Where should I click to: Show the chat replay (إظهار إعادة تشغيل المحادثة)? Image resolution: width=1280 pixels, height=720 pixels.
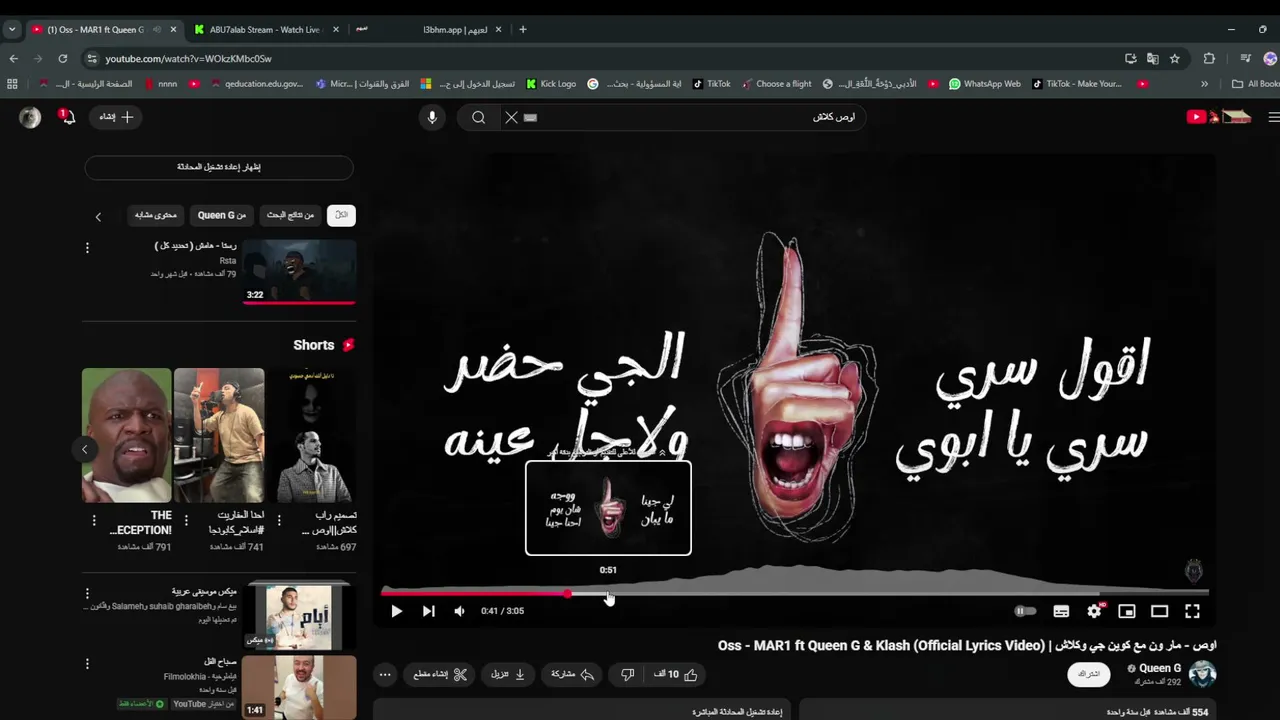(219, 167)
